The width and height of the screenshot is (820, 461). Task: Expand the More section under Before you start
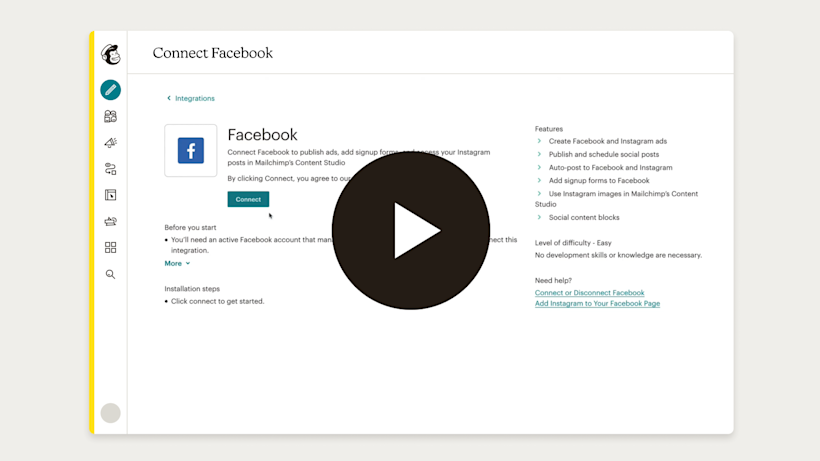pos(177,264)
